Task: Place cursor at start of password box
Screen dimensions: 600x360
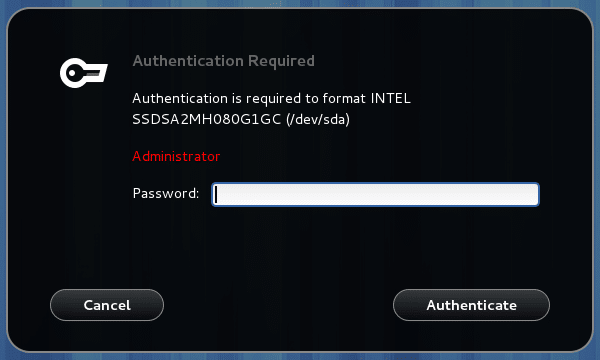Action: coord(216,194)
